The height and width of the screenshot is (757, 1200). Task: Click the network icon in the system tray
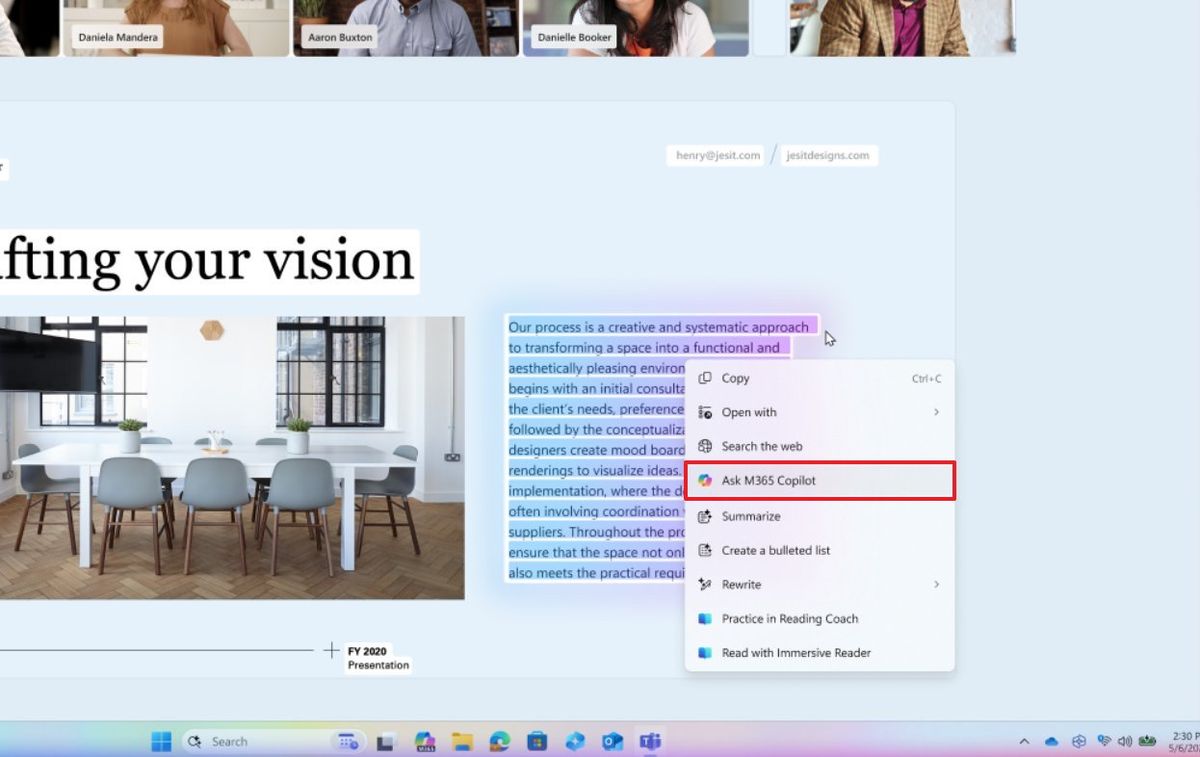(x=1106, y=741)
